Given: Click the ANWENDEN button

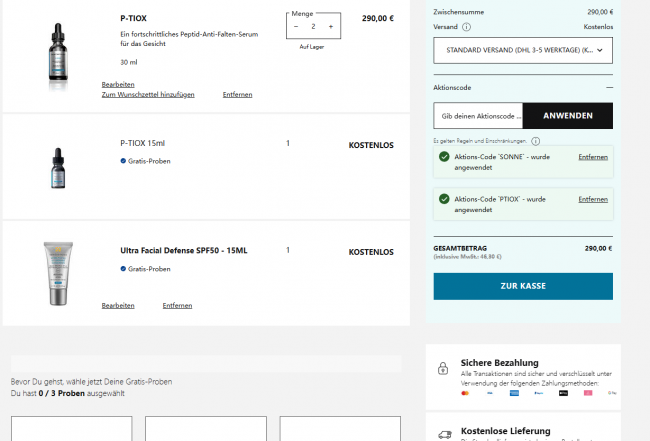Looking at the screenshot, I should pyautogui.click(x=568, y=116).
